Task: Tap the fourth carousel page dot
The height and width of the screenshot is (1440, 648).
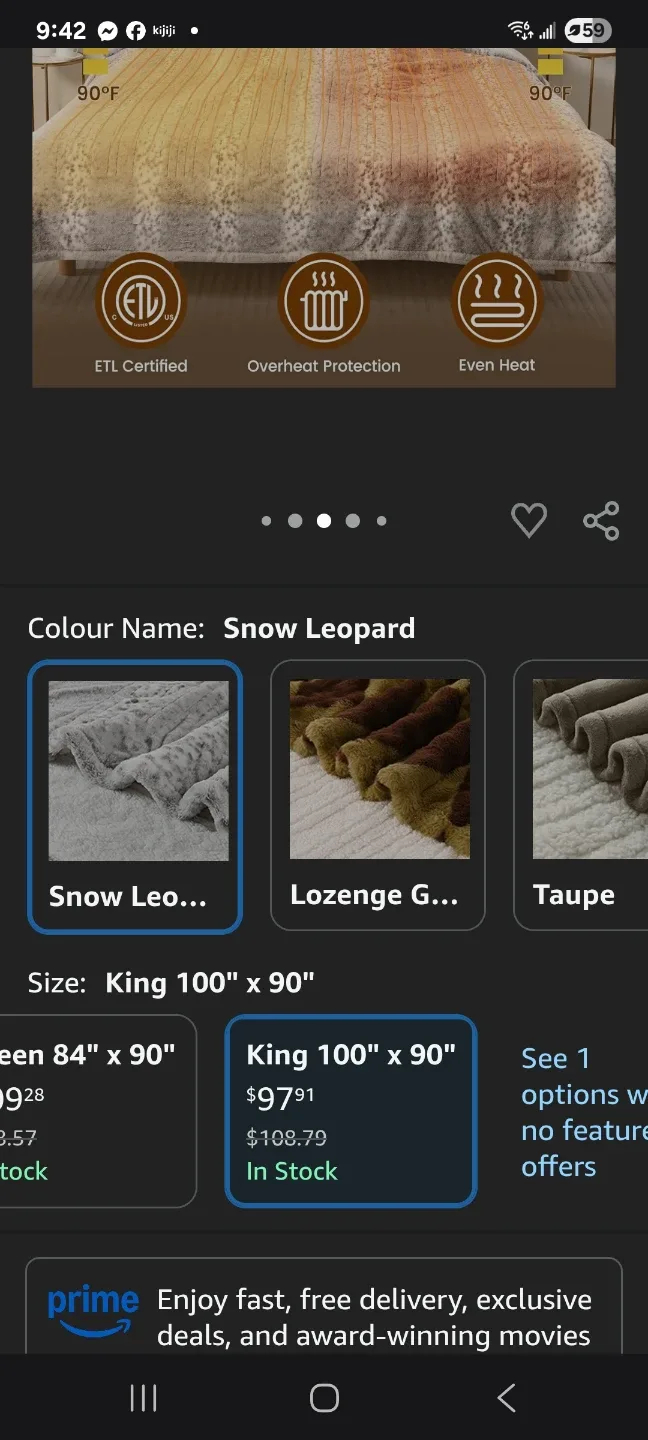Action: [352, 520]
